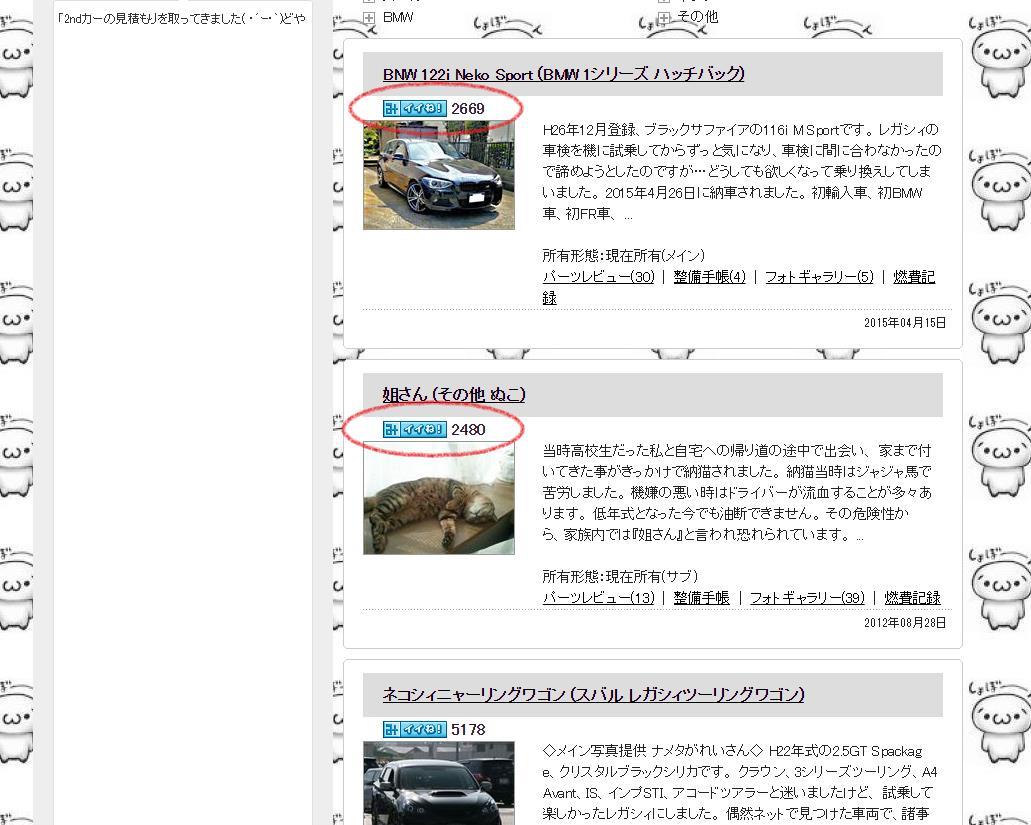Click the 2ndカーの見積もり sidebar text
The image size is (1031, 825).
click(181, 18)
